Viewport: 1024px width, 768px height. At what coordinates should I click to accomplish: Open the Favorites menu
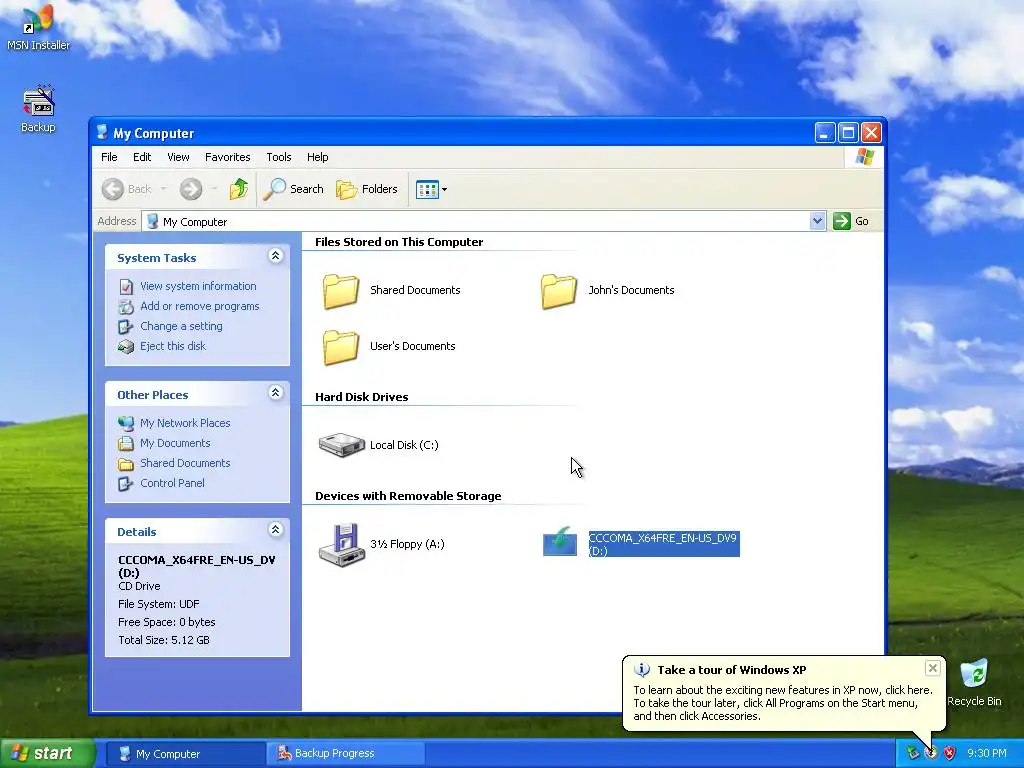(227, 157)
